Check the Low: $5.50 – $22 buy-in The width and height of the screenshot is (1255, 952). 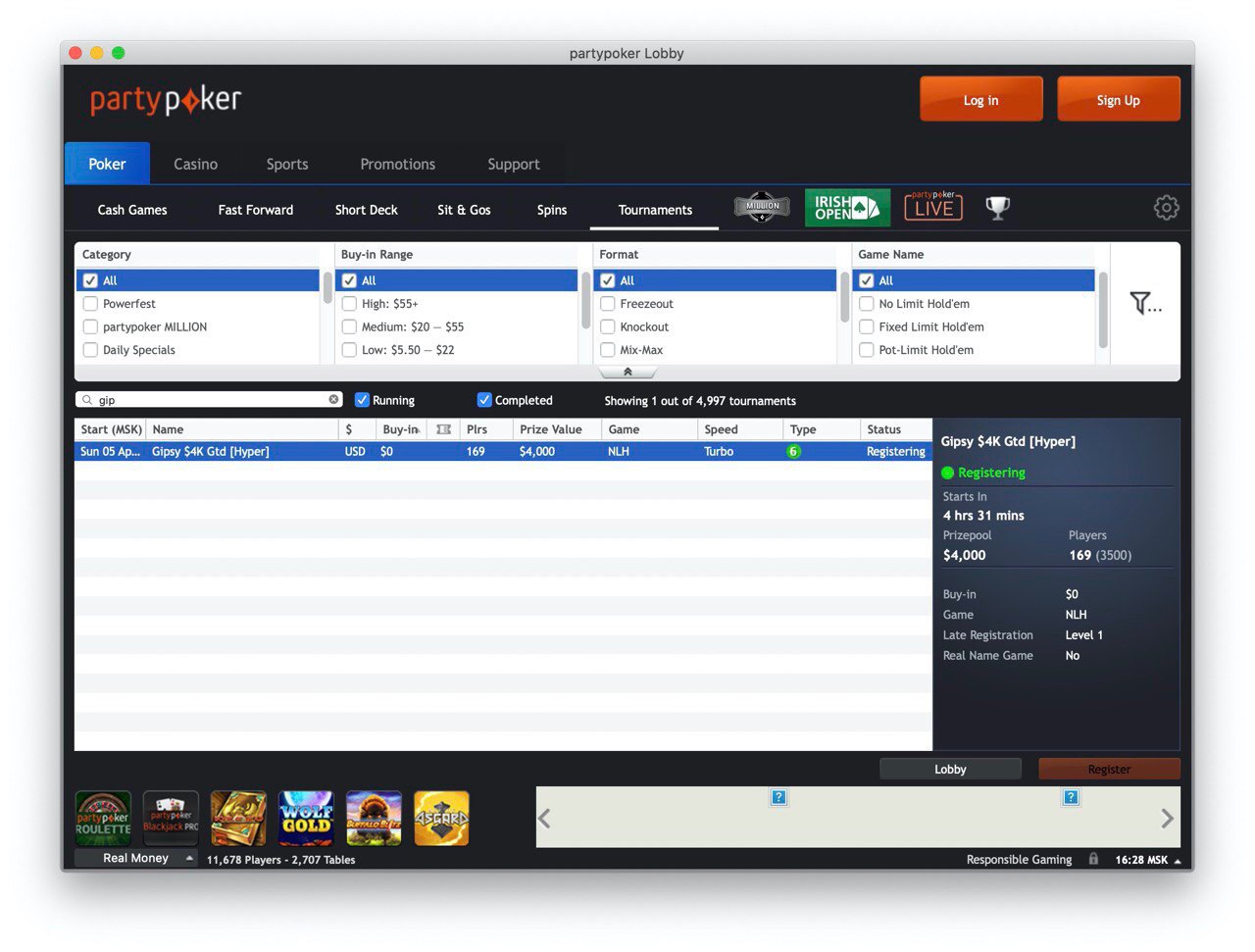pos(349,350)
